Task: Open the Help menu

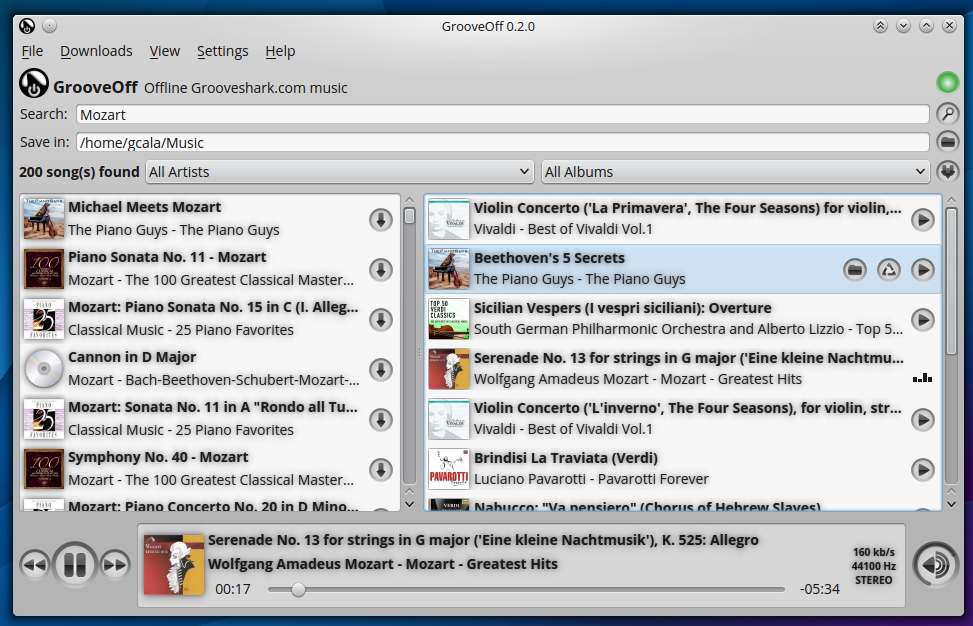Action: (x=280, y=51)
